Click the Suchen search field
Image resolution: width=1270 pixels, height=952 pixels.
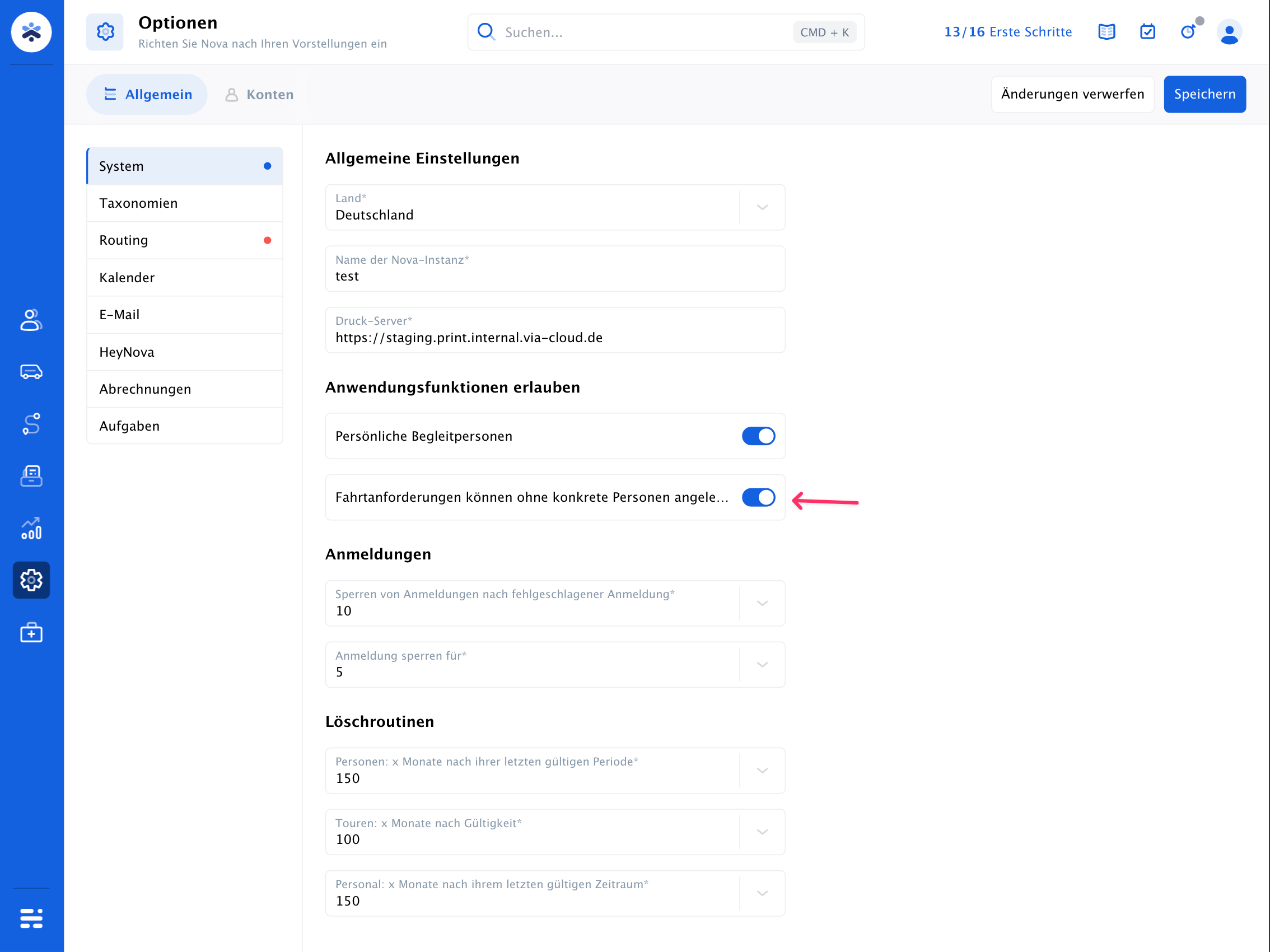[x=666, y=32]
